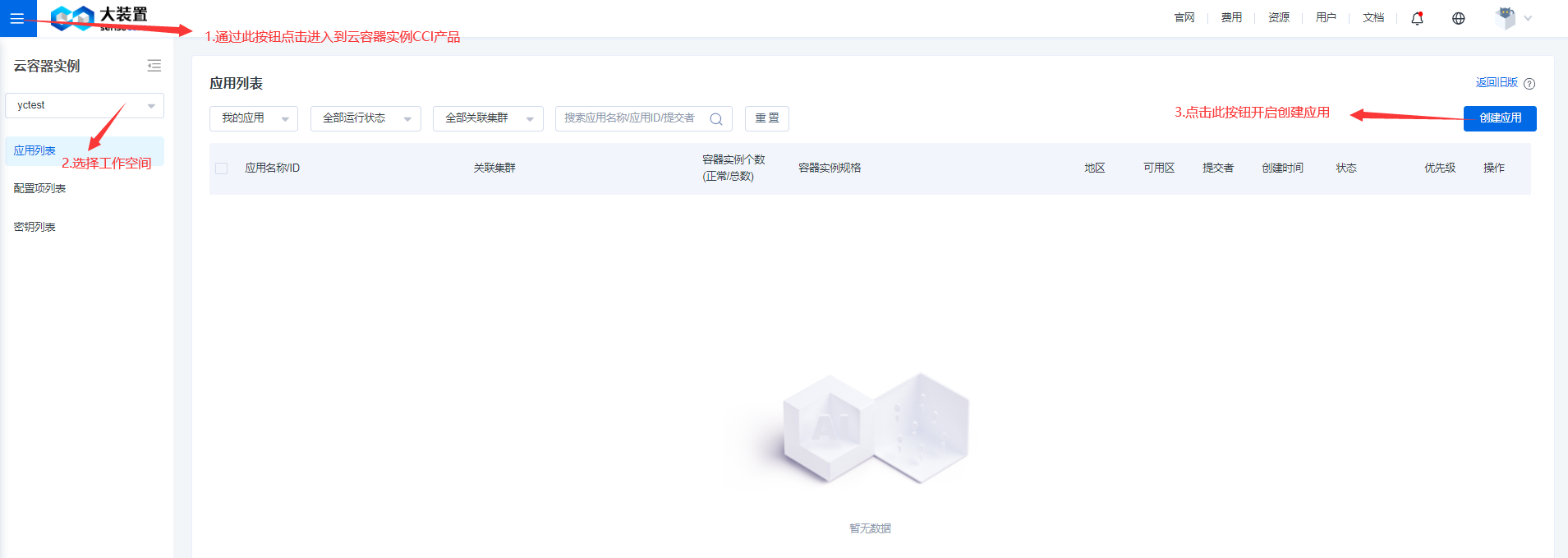Expand the yctest workspace dropdown

tap(85, 105)
